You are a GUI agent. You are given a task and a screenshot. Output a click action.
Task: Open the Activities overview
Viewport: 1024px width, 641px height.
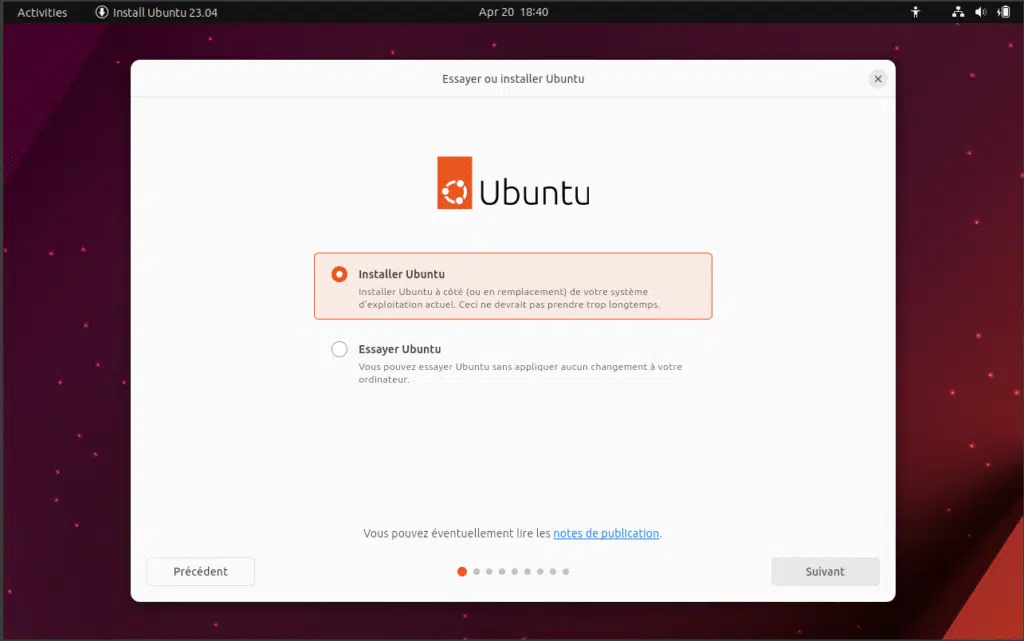pyautogui.click(x=42, y=12)
